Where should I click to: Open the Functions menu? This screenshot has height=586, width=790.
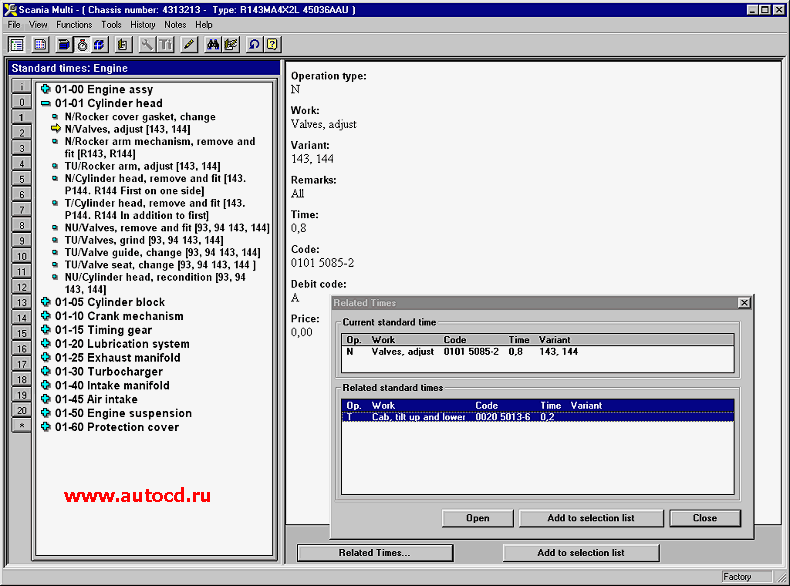[x=74, y=25]
